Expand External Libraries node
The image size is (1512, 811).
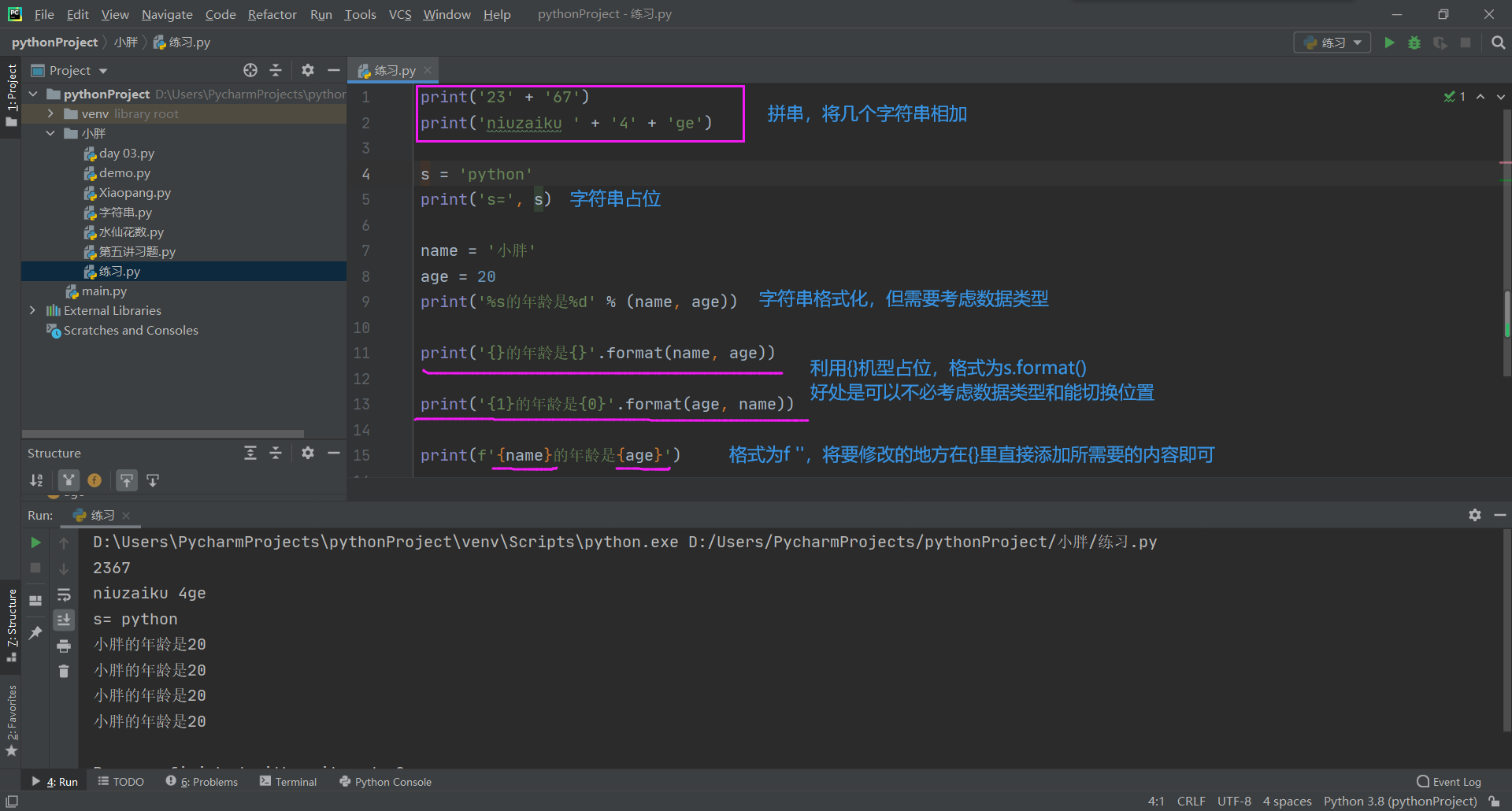(33, 310)
